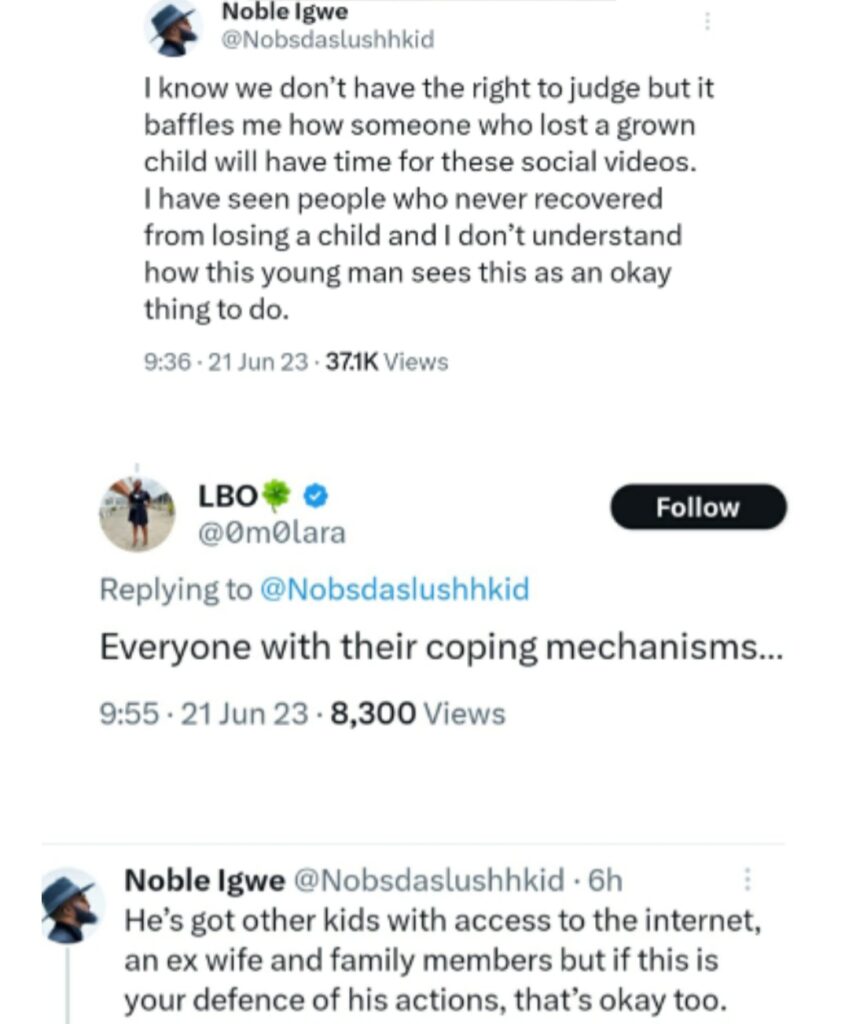View the 37.1K Views count
This screenshot has height=1024, width=849.
click(384, 361)
